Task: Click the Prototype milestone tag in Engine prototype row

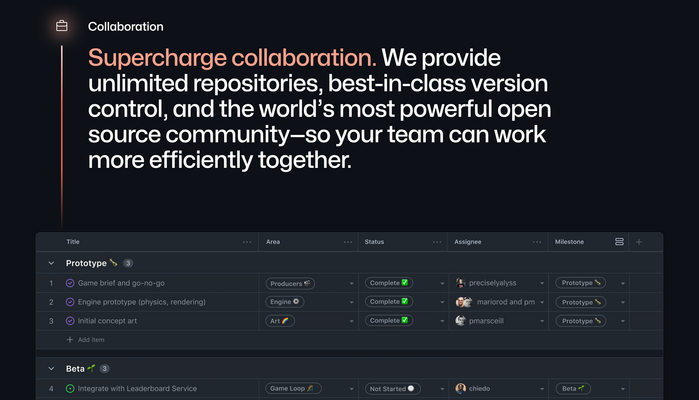Action: 581,302
